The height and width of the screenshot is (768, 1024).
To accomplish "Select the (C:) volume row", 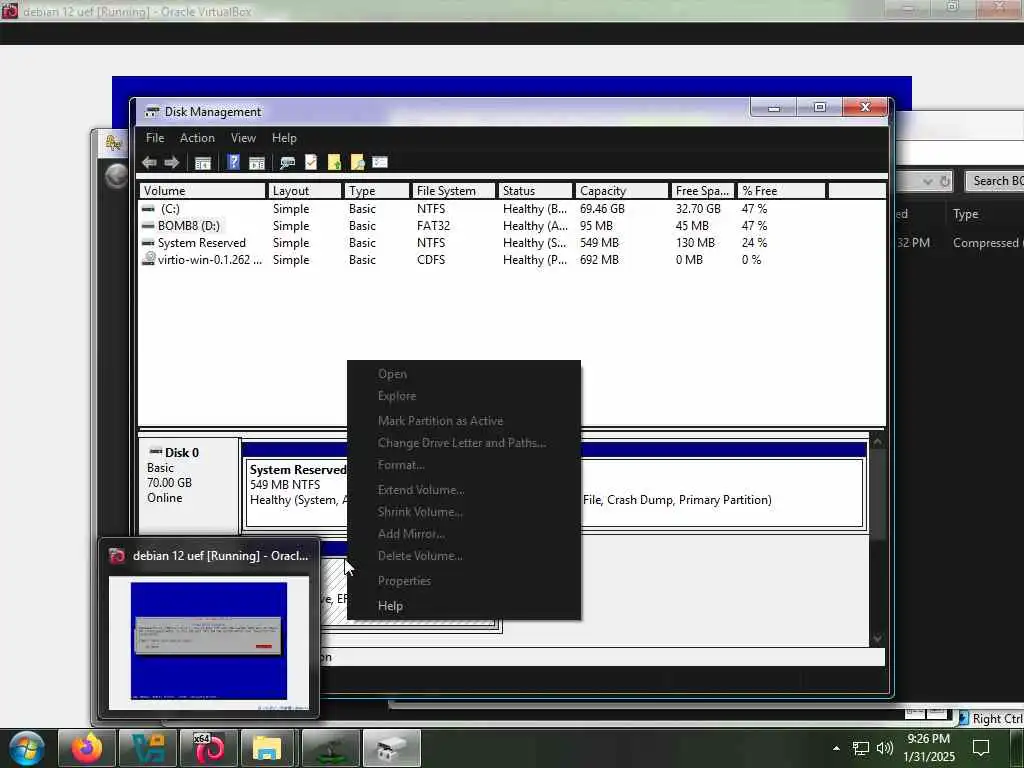I will pyautogui.click(x=512, y=209).
